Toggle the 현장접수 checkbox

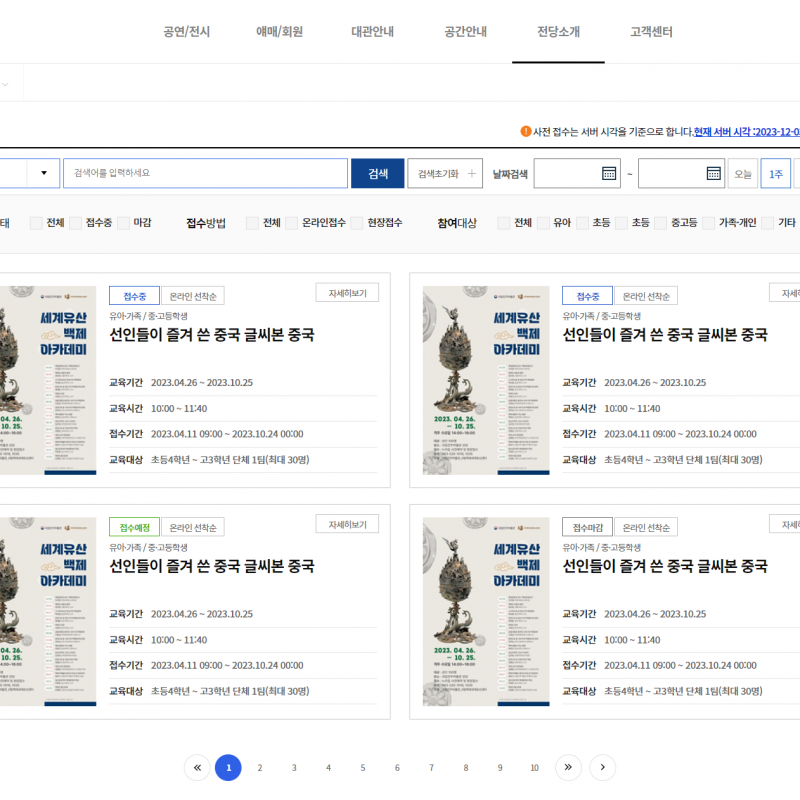click(x=357, y=223)
